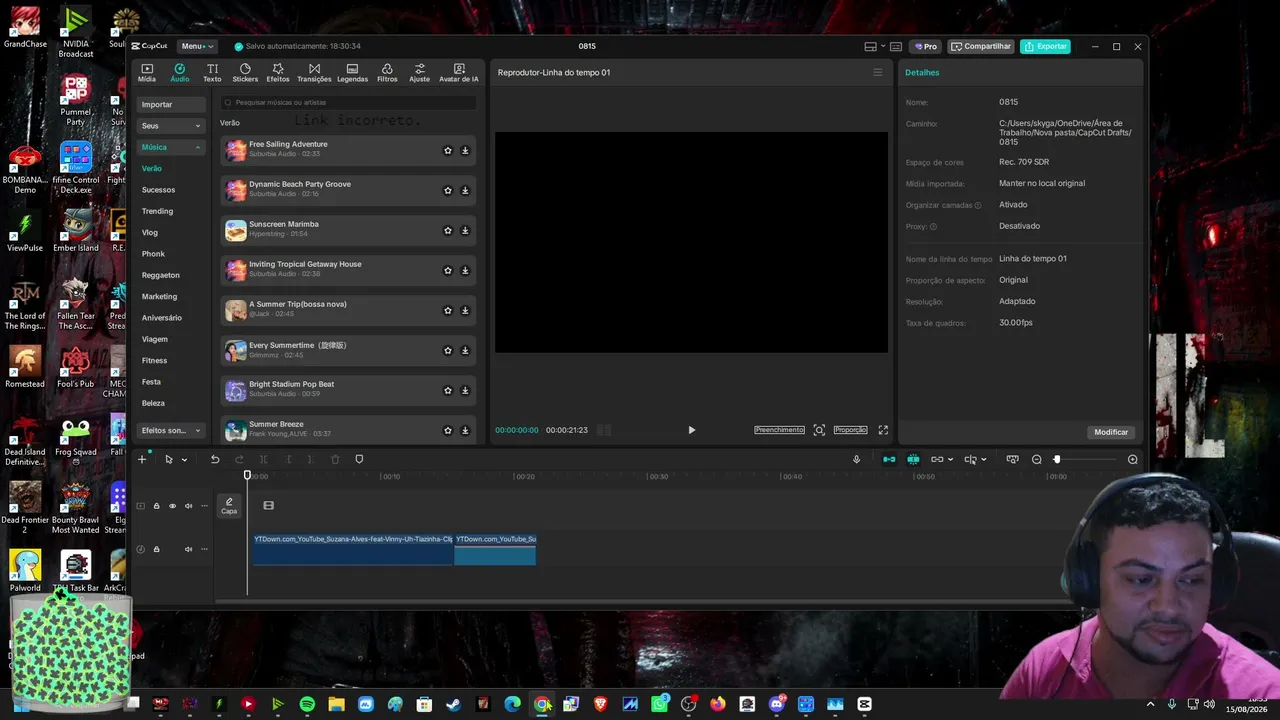The height and width of the screenshot is (720, 1280).
Task: Expand the Seus section
Action: pyautogui.click(x=171, y=126)
